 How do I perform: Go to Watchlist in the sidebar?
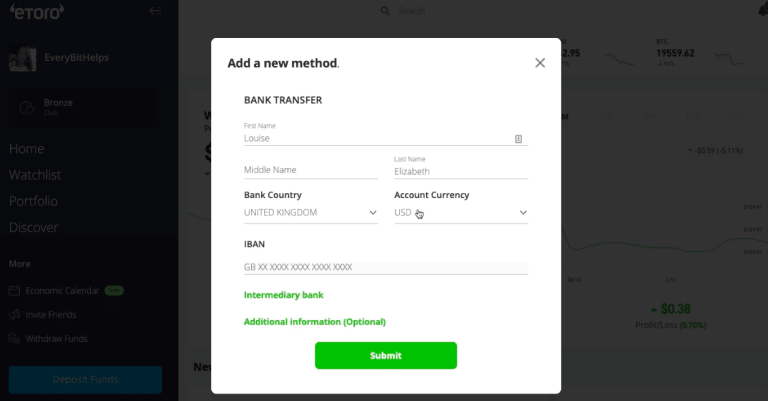tap(35, 175)
